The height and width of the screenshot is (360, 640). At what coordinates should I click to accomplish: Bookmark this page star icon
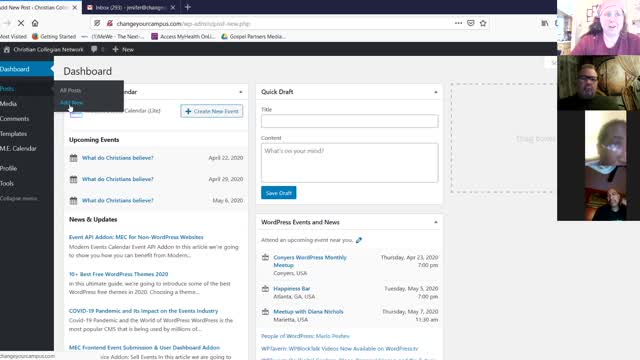point(483,23)
